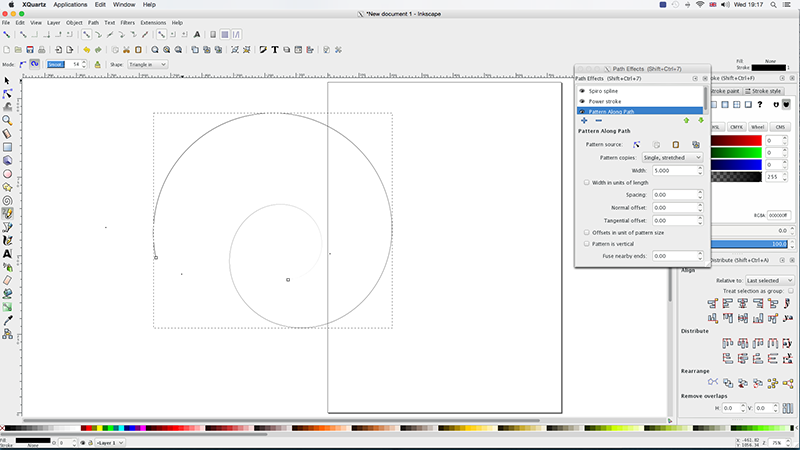The image size is (800, 450).
Task: Click the green channel slider
Action: click(736, 153)
